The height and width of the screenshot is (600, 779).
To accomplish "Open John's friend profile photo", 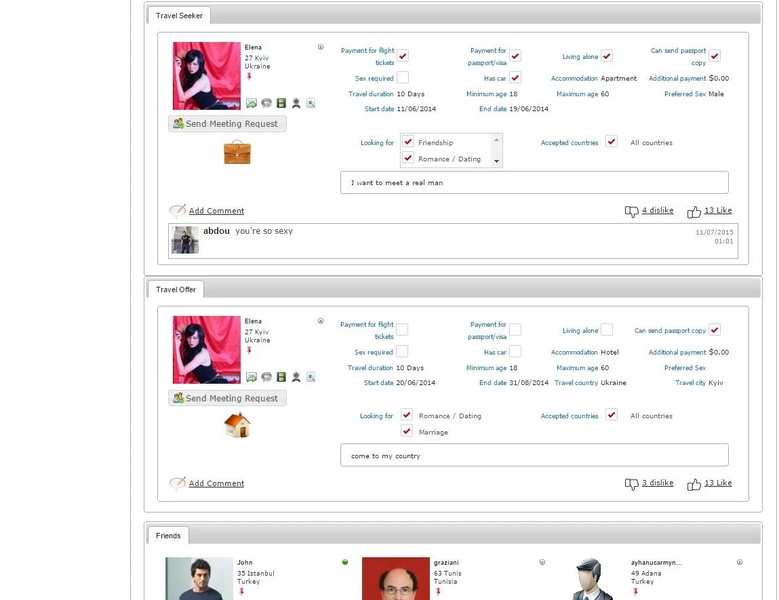I will tap(199, 578).
